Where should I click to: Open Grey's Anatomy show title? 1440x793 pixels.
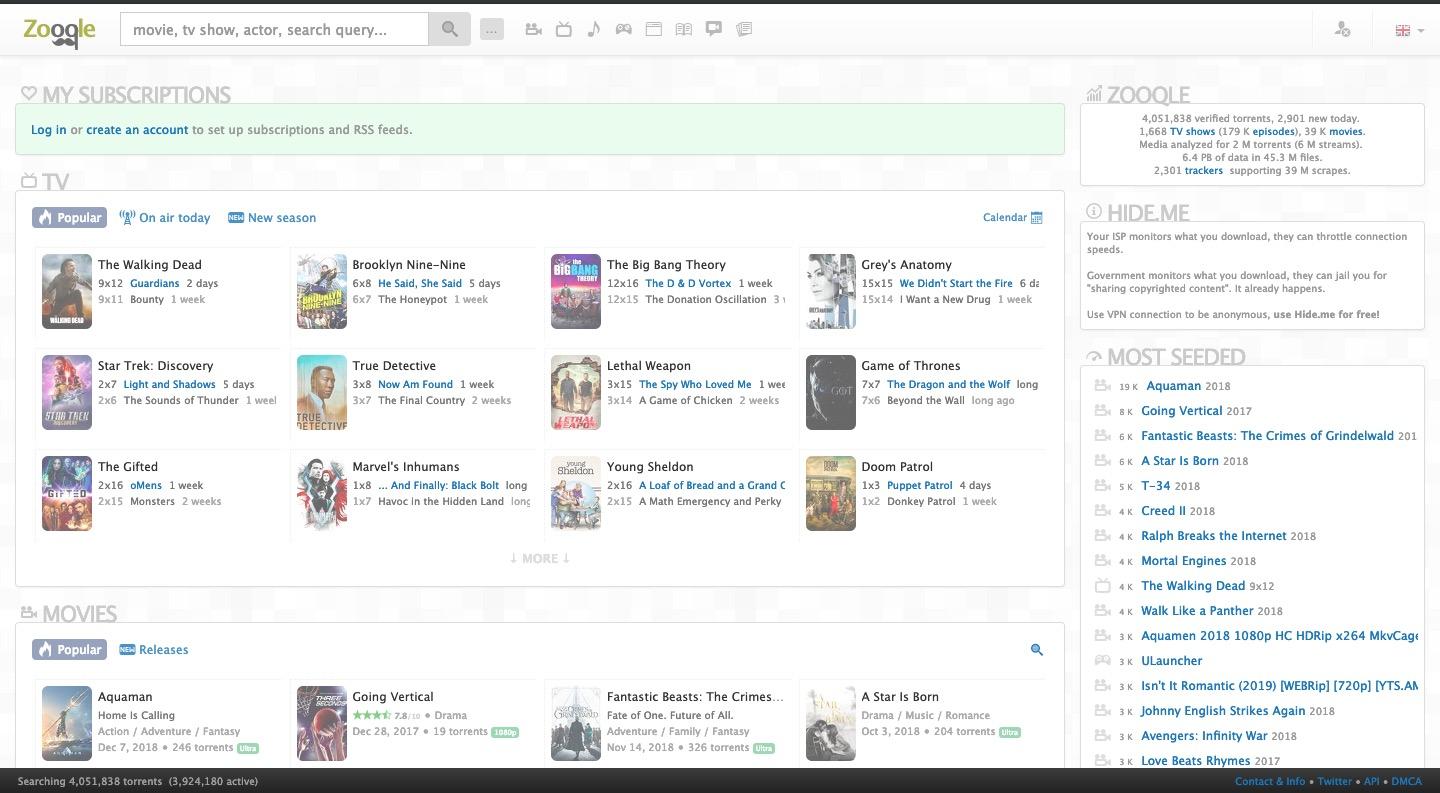point(906,265)
